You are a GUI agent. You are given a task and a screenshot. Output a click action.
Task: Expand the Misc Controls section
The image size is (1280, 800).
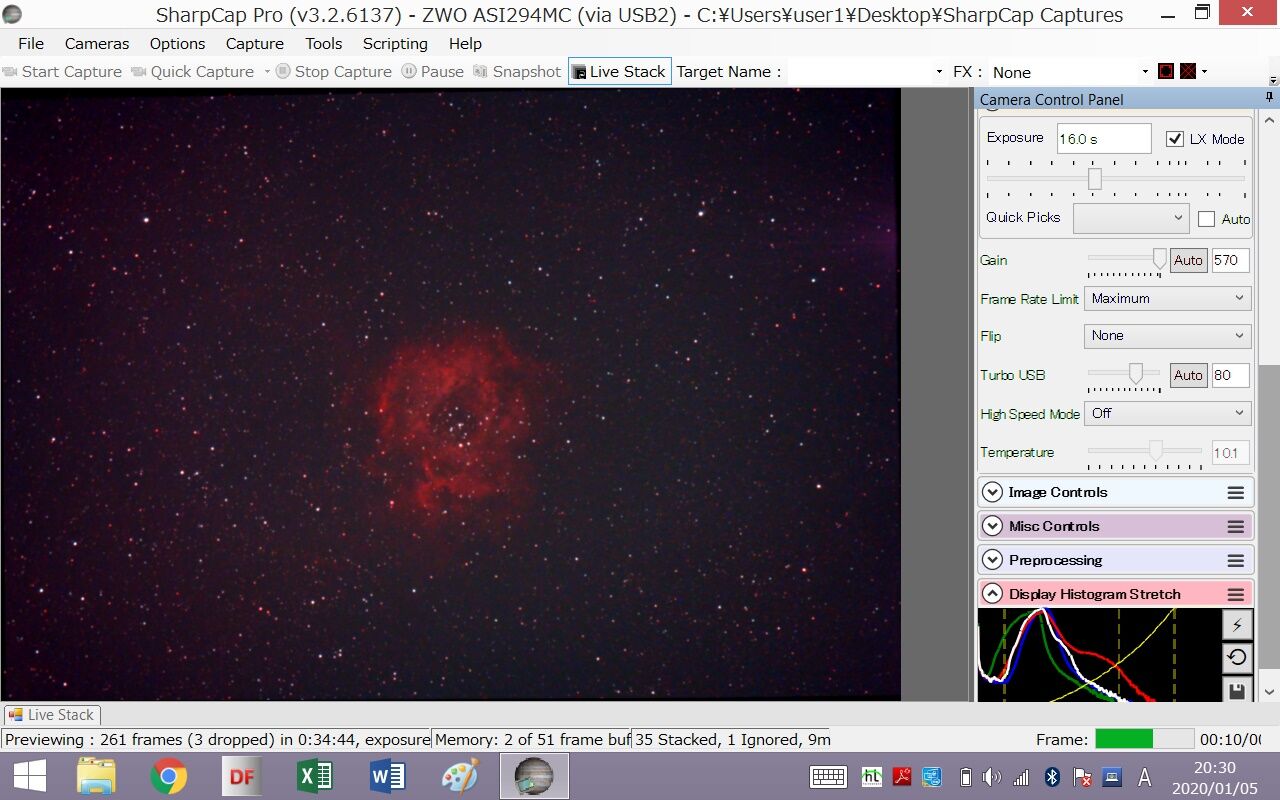click(x=992, y=526)
